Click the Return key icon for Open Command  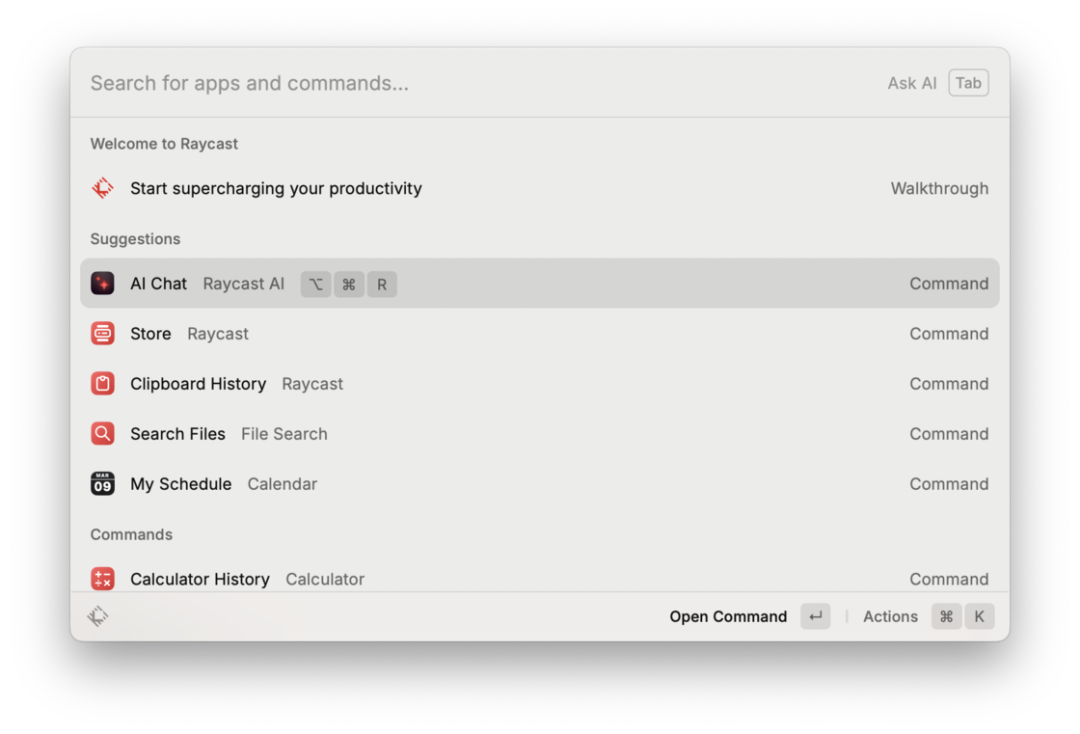click(x=816, y=616)
